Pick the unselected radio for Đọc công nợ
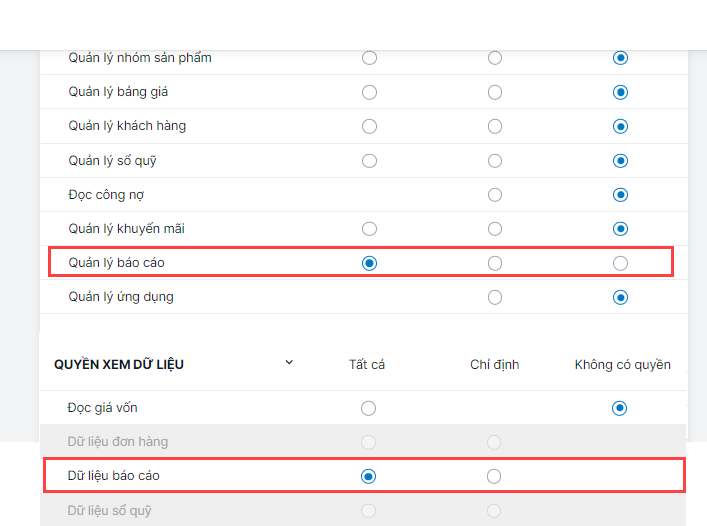The width and height of the screenshot is (707, 526). tap(495, 194)
